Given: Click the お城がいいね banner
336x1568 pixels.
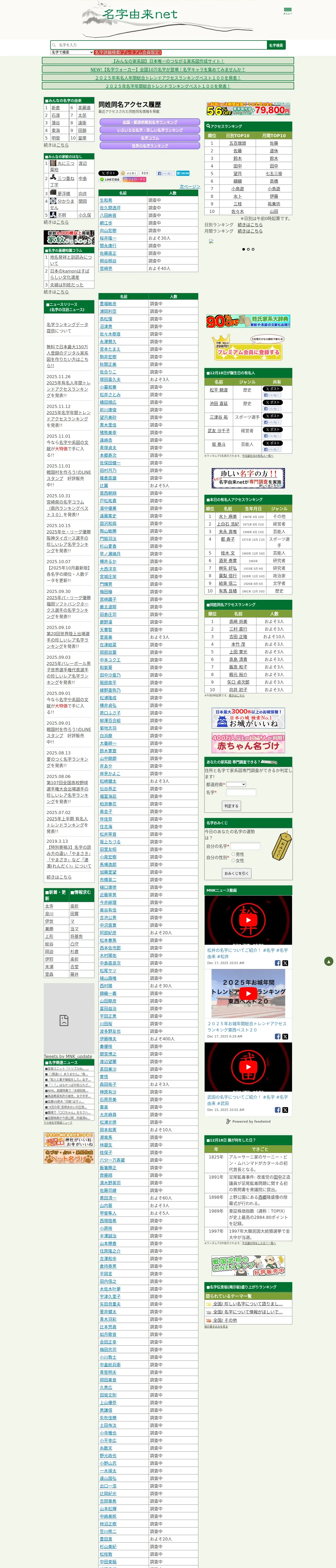Looking at the screenshot, I should pyautogui.click(x=248, y=718).
